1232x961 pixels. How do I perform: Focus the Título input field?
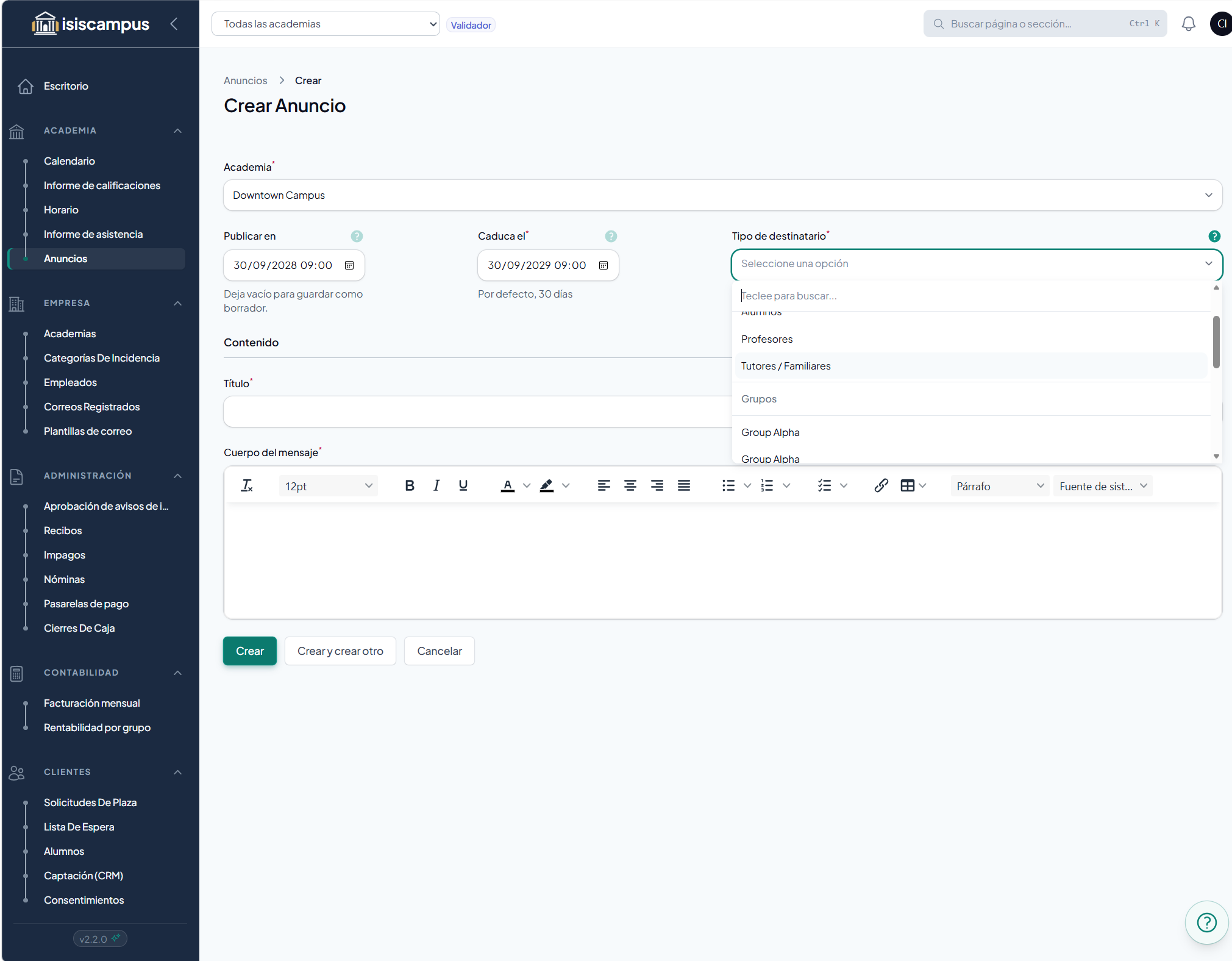[x=477, y=412]
